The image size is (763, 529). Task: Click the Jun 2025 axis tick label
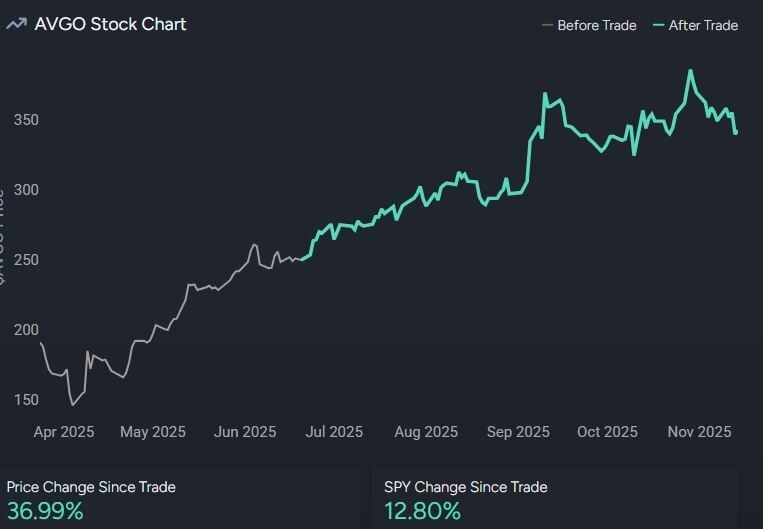(x=245, y=432)
